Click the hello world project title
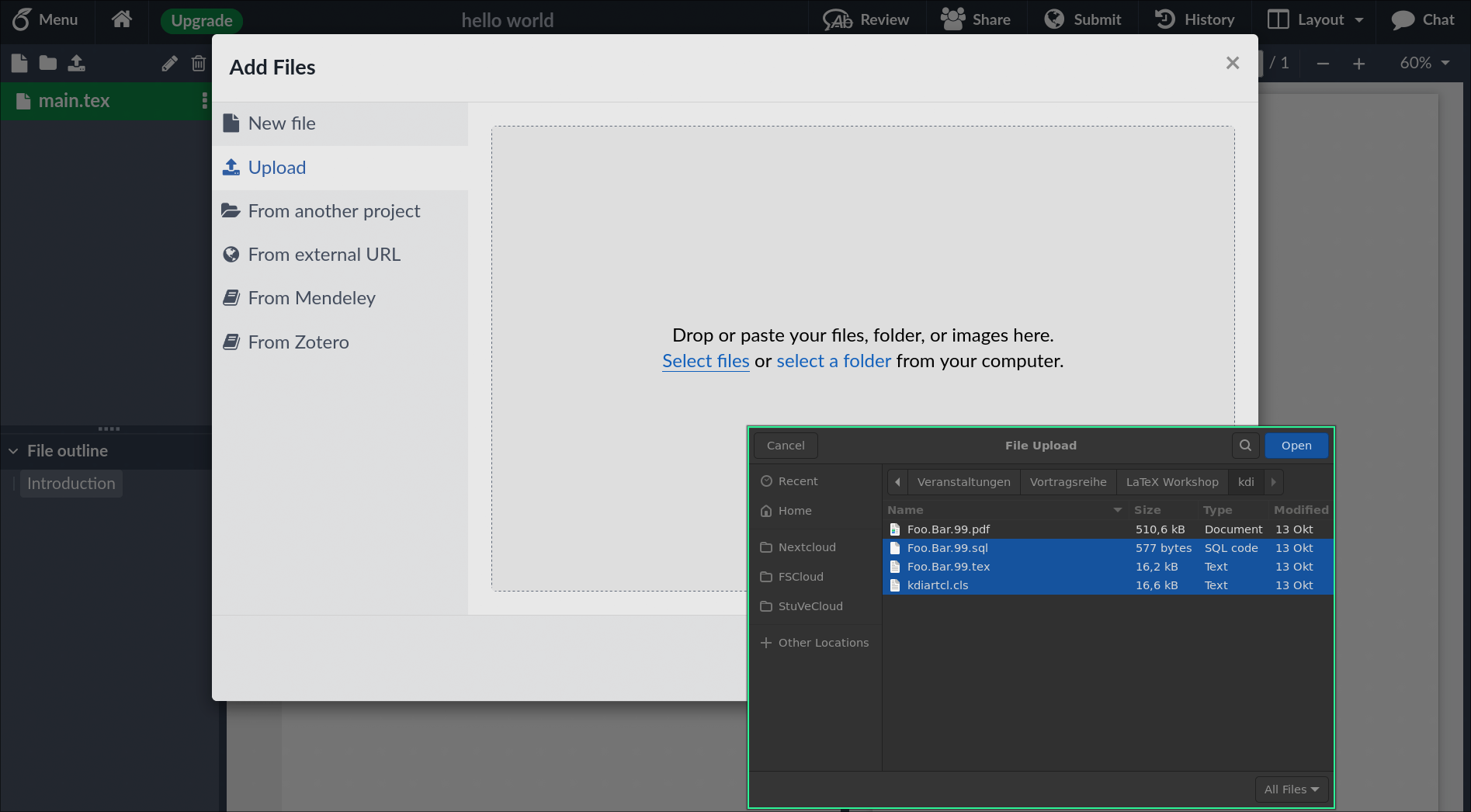 (x=508, y=20)
